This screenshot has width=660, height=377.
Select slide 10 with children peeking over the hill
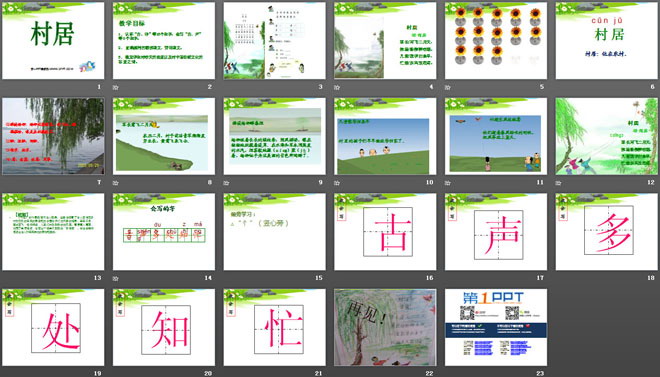point(385,136)
